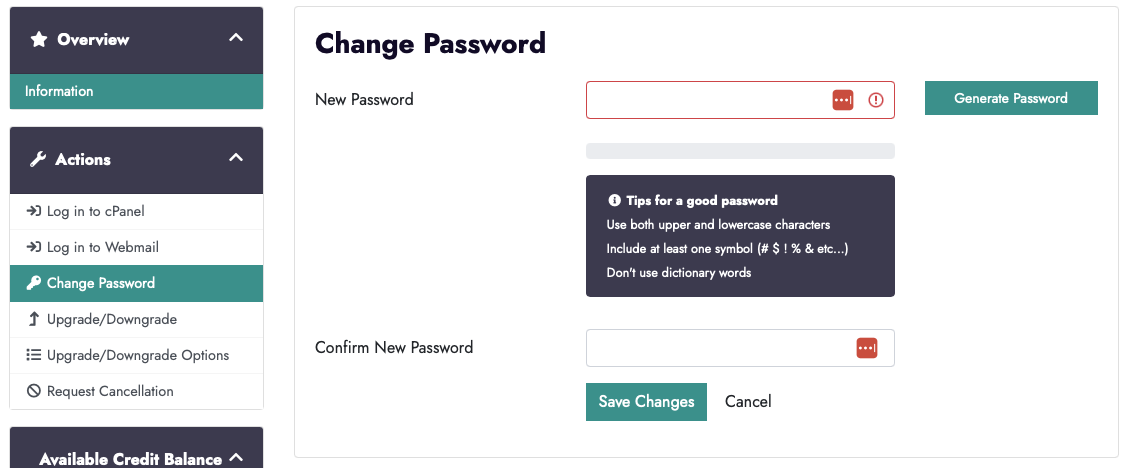Cancel the password change
Screen dimensions: 1129x468
[748, 402]
